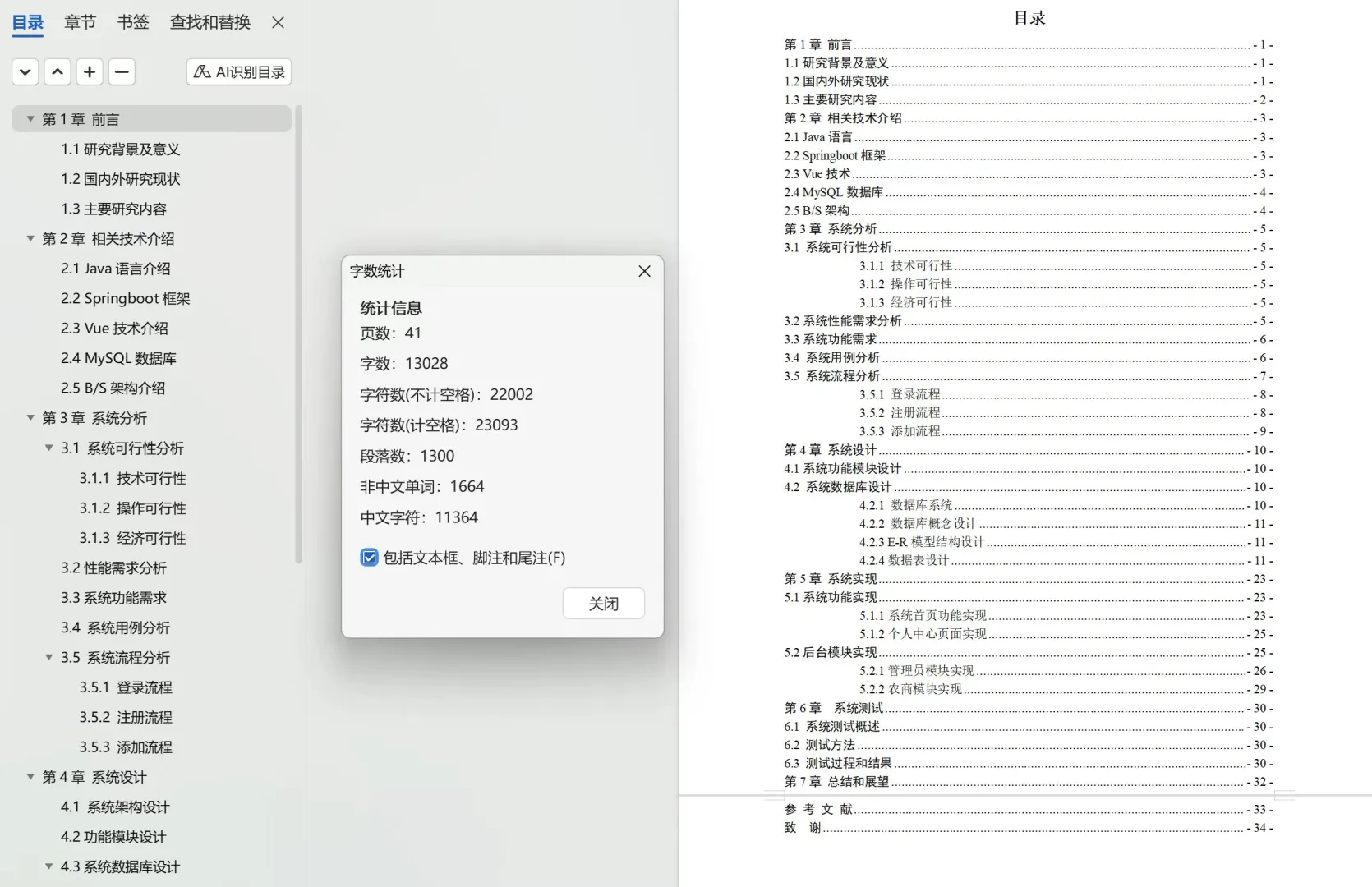Select the 3.3 系统功能需求 TOC entry
1372x887 pixels.
pyautogui.click(x=113, y=598)
